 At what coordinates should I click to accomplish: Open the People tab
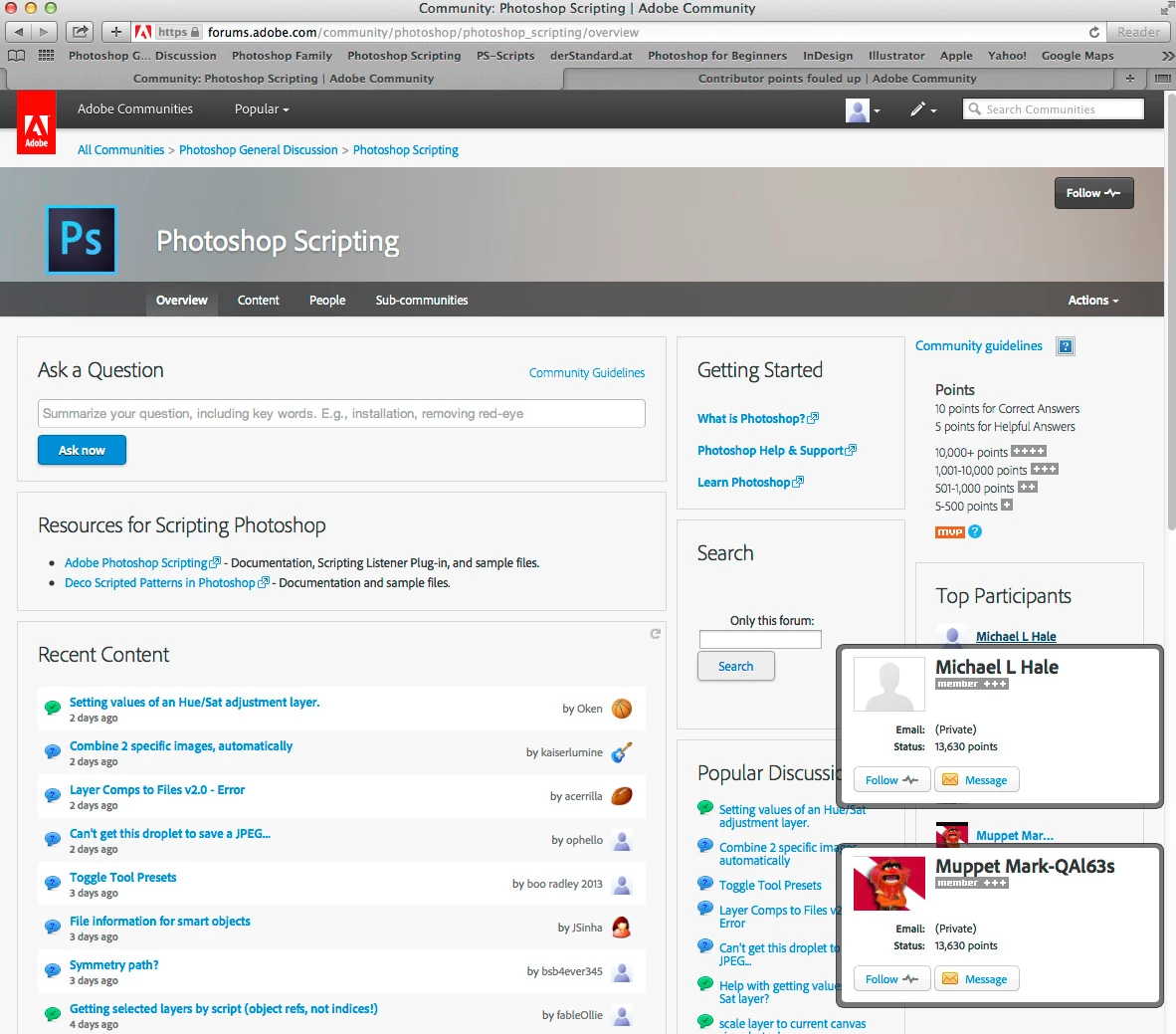point(327,301)
